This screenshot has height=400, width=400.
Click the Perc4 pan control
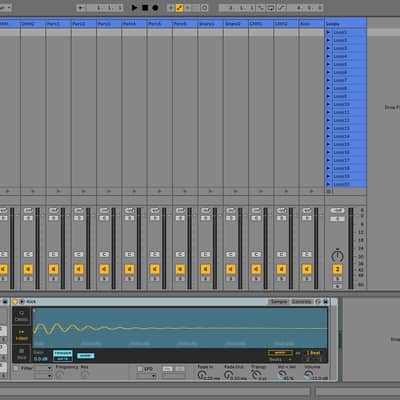point(129,254)
